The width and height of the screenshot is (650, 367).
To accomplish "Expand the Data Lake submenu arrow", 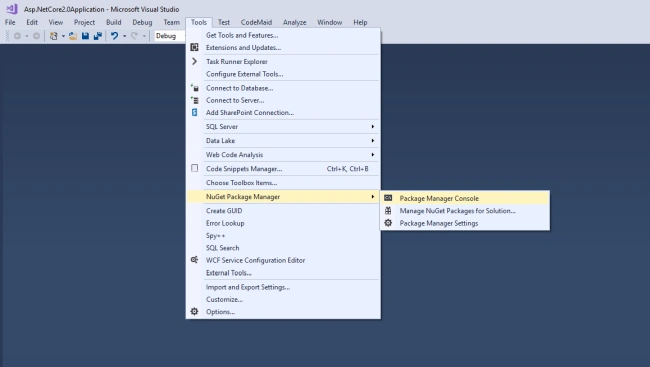I will point(373,141).
